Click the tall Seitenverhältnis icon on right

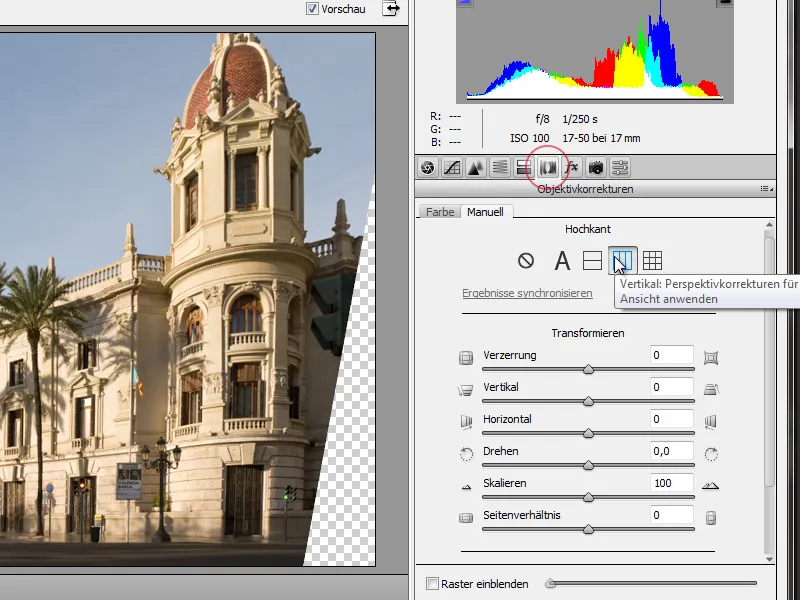point(711,518)
